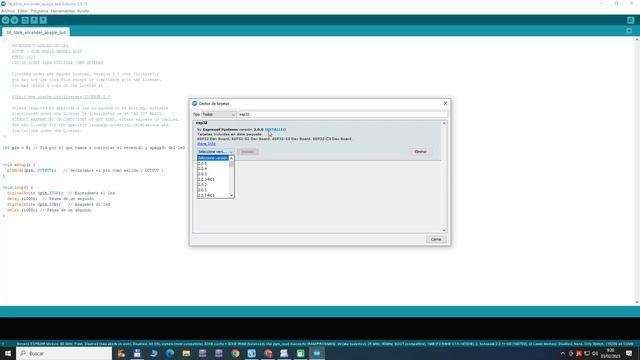Screen dimensions: 640x360
Task: Click the esp32 package title
Action: click(202, 123)
